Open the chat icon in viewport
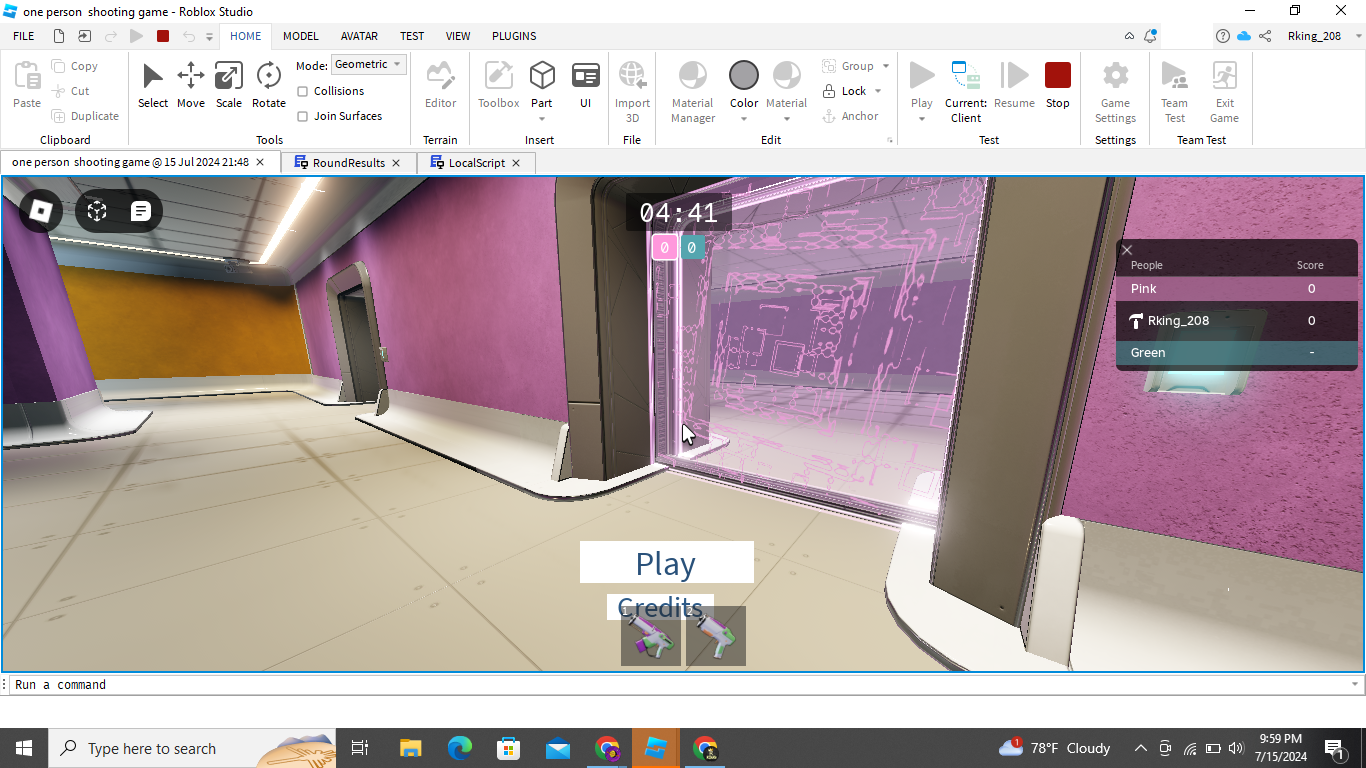The width and height of the screenshot is (1366, 768). point(141,211)
